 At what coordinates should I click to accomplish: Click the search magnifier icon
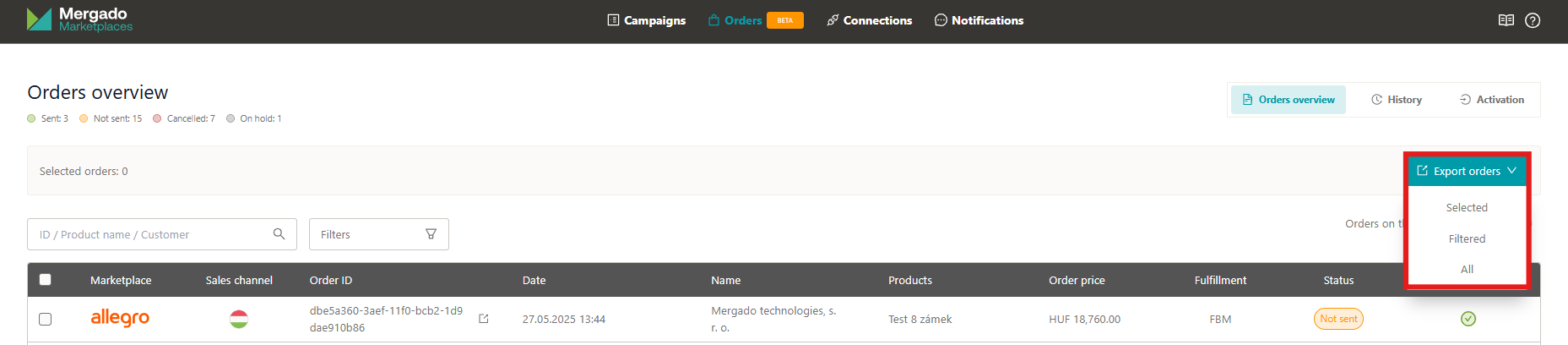pos(279,234)
